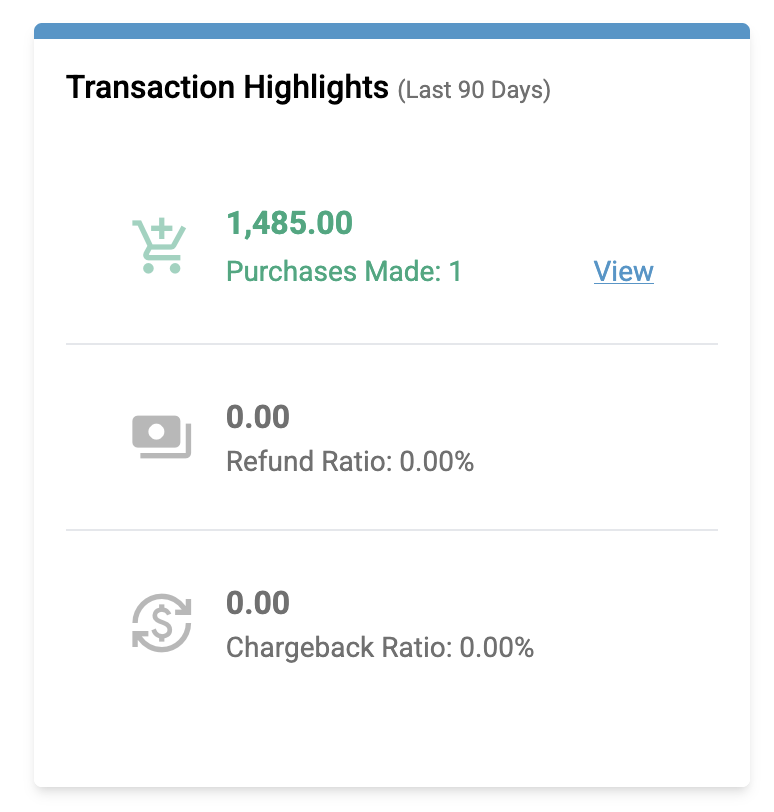Click the gray cash refund icon
Screen dimensions: 774x812
click(161, 436)
